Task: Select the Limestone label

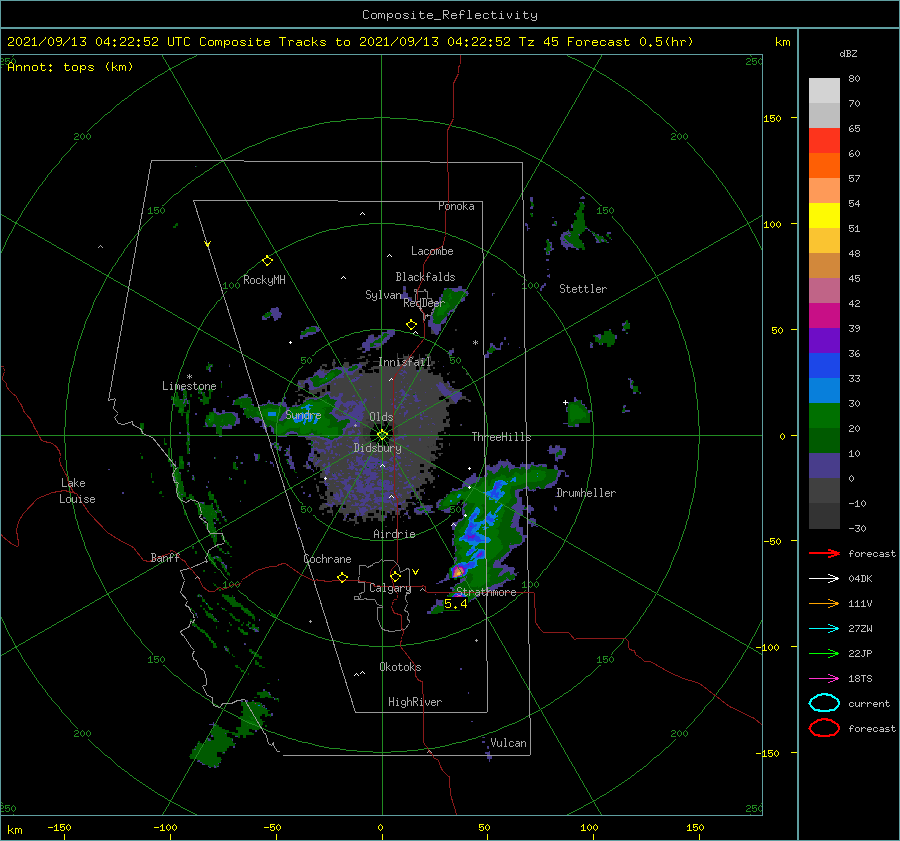Action: click(189, 386)
